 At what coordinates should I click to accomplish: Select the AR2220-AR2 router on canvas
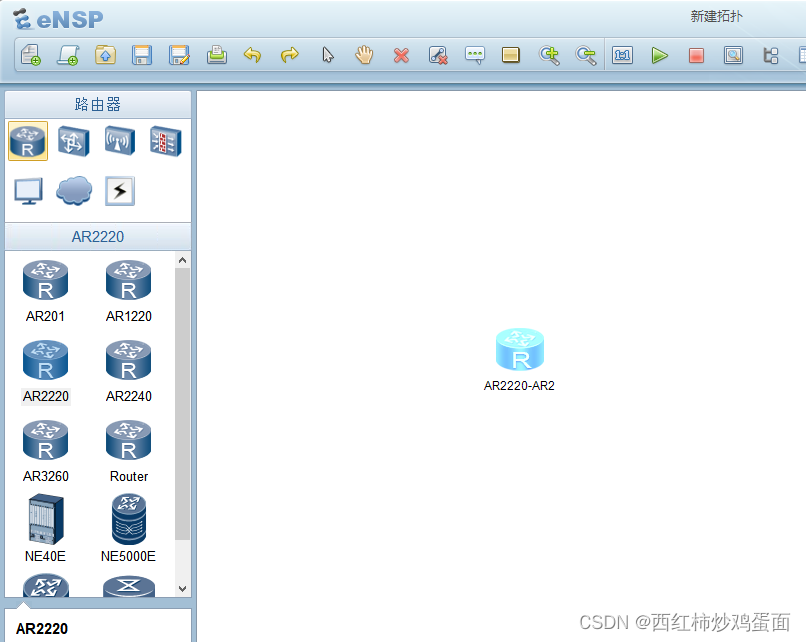(520, 349)
